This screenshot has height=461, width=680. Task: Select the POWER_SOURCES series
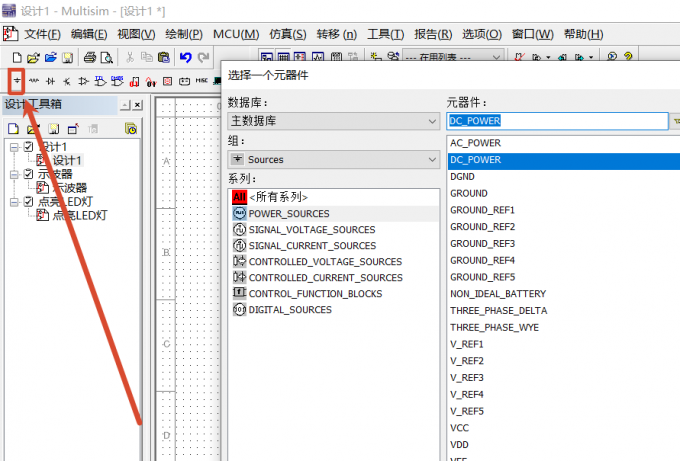click(334, 213)
